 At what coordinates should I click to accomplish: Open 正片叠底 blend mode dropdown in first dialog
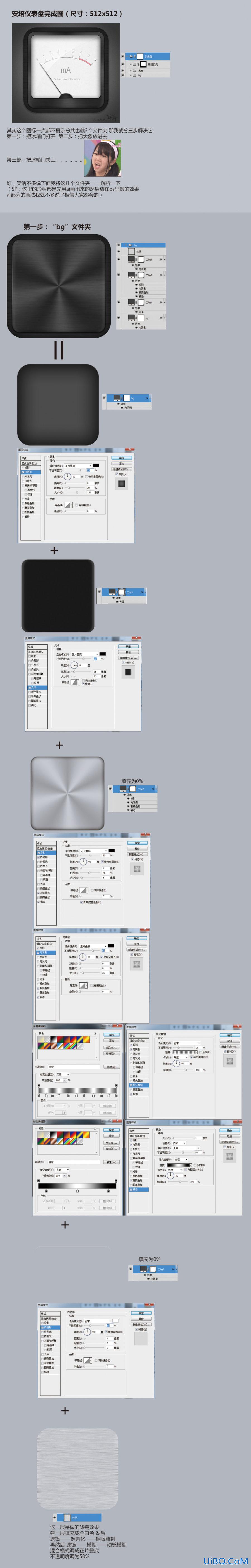point(78,466)
